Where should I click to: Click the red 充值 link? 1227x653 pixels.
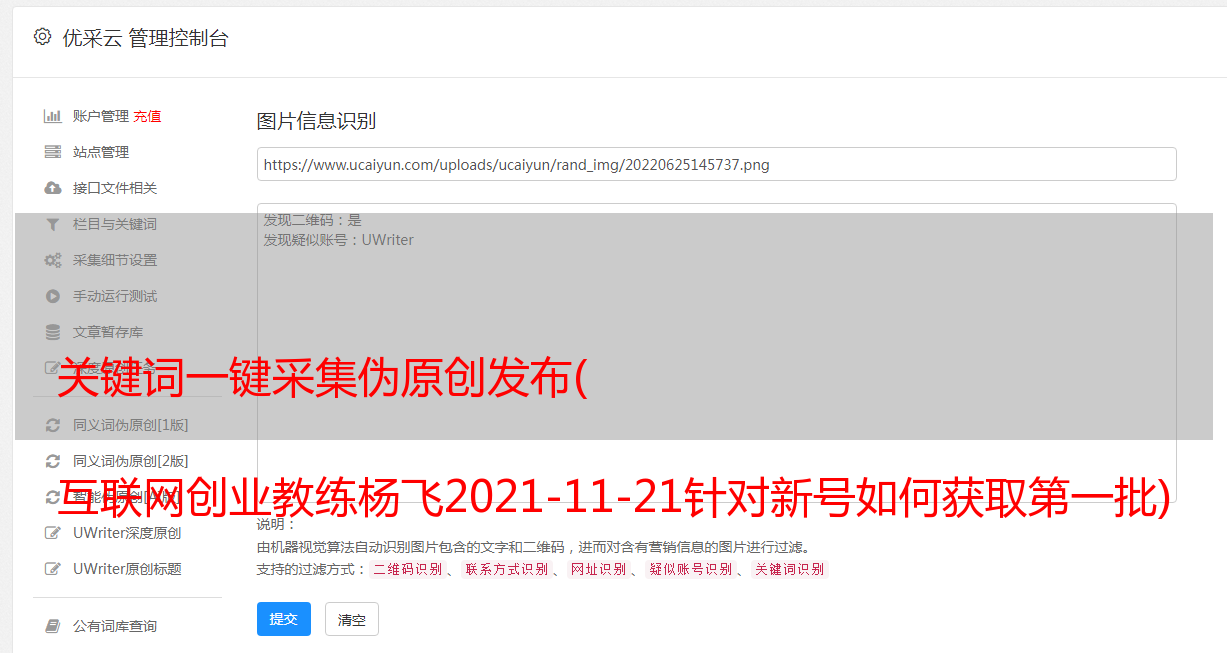click(x=147, y=116)
